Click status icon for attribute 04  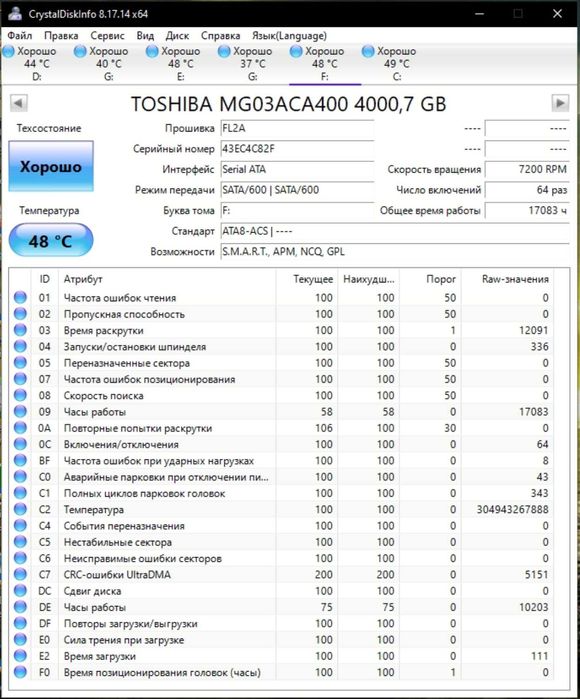[x=20, y=346]
